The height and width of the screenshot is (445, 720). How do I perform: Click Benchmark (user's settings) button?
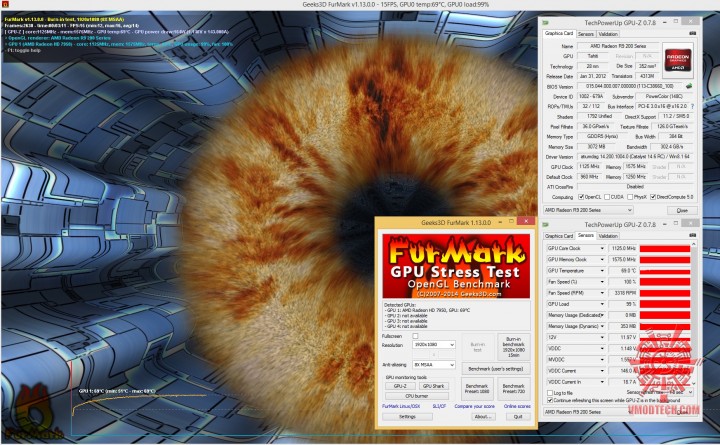tap(495, 369)
